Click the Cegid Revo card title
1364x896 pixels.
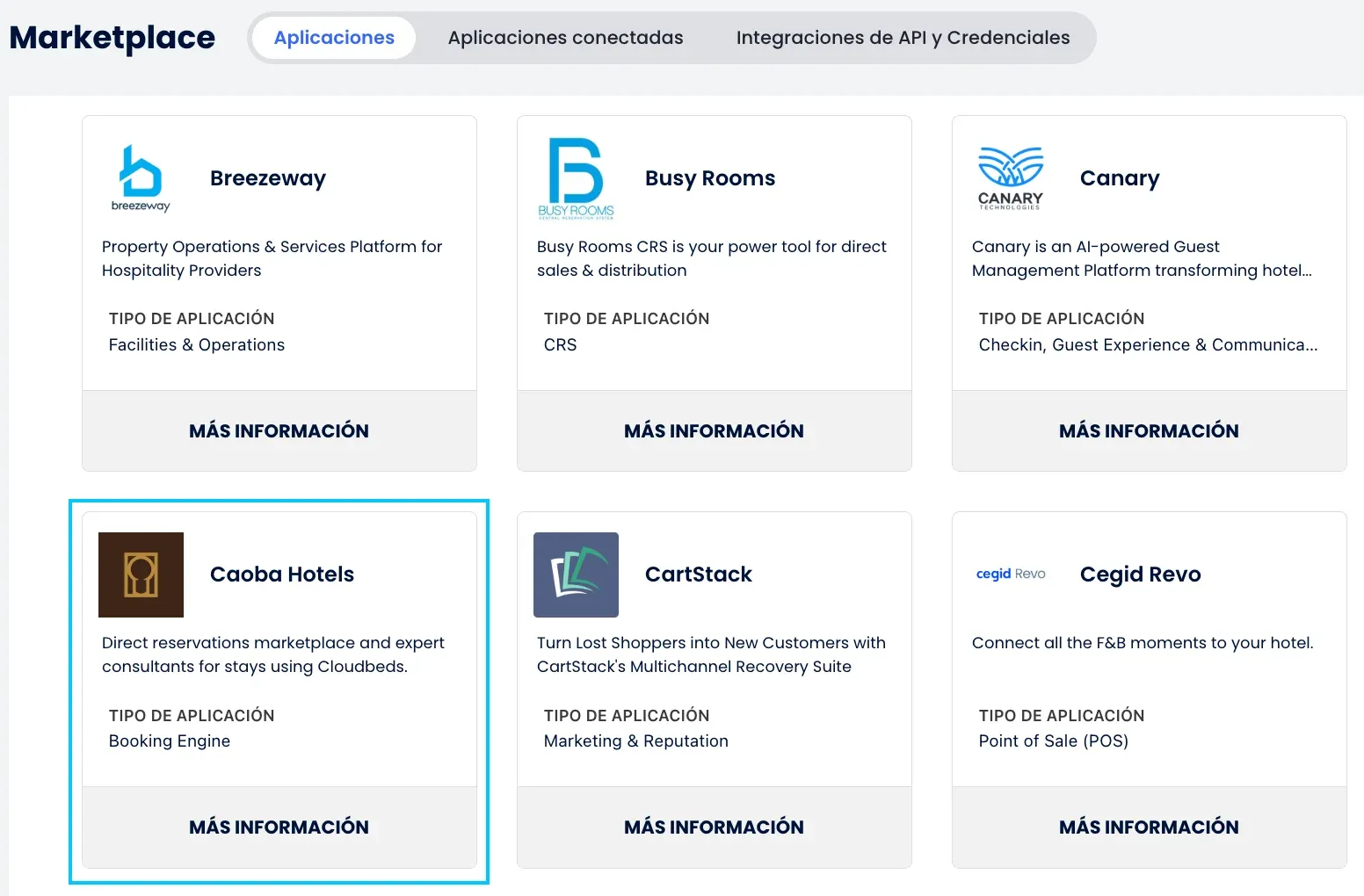coord(1140,574)
